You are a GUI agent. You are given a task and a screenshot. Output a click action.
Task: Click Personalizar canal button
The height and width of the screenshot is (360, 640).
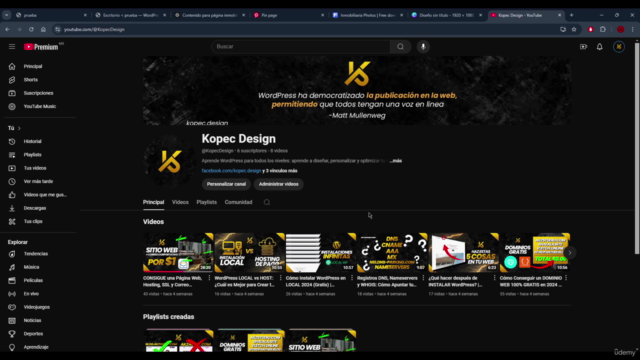point(226,184)
